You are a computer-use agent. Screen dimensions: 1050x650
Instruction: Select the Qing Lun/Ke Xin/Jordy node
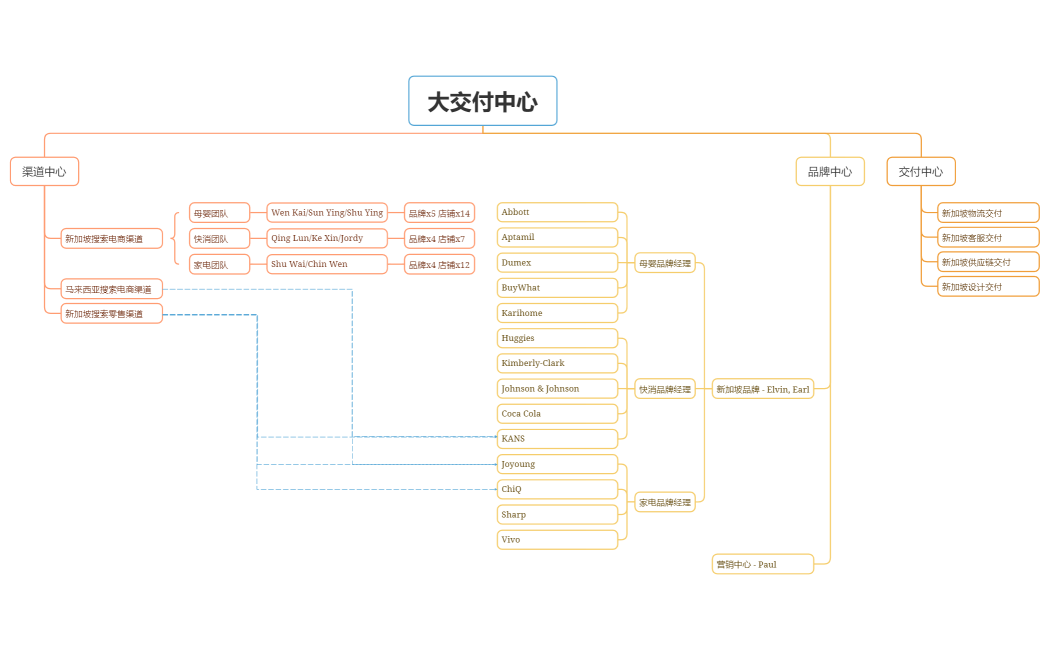tap(327, 238)
